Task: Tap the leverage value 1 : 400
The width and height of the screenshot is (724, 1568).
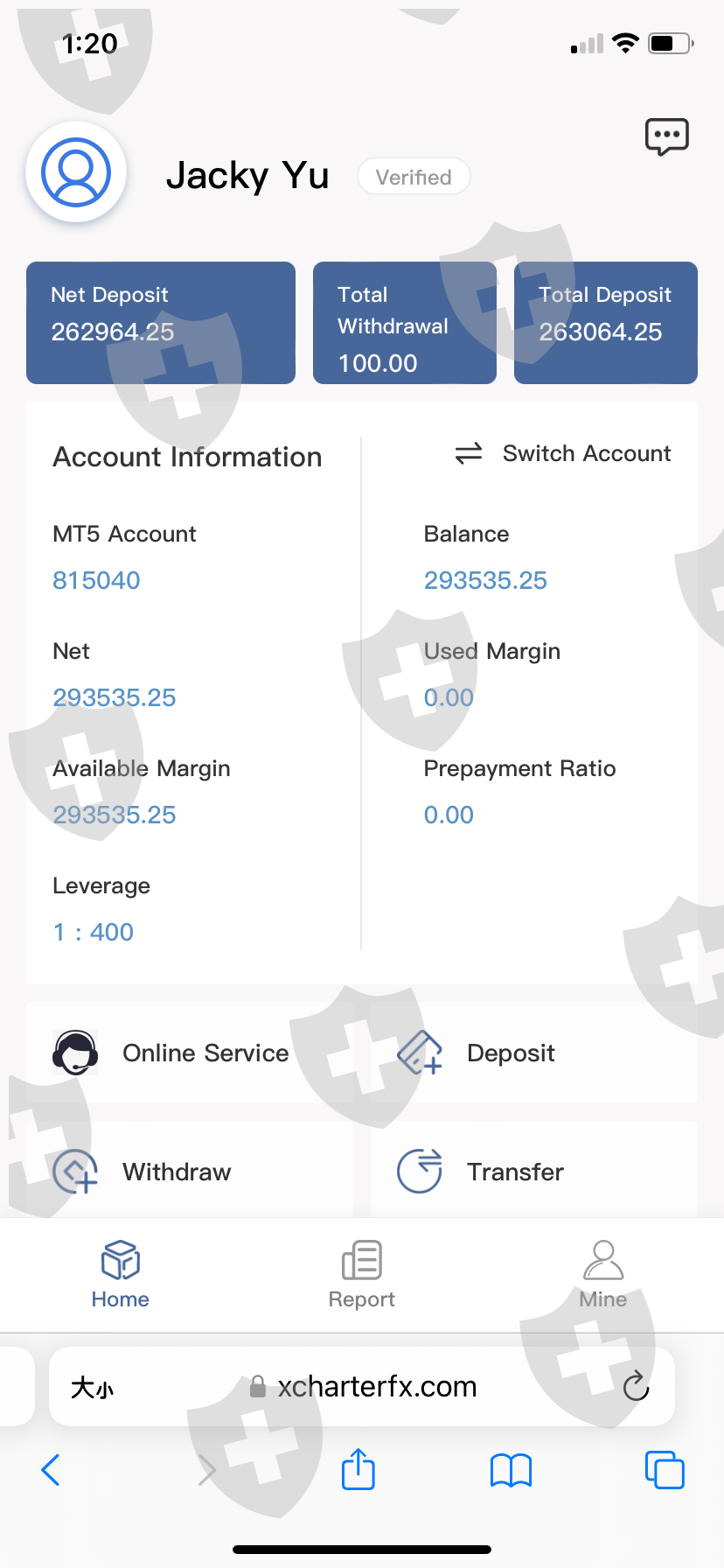Action: pyautogui.click(x=93, y=932)
